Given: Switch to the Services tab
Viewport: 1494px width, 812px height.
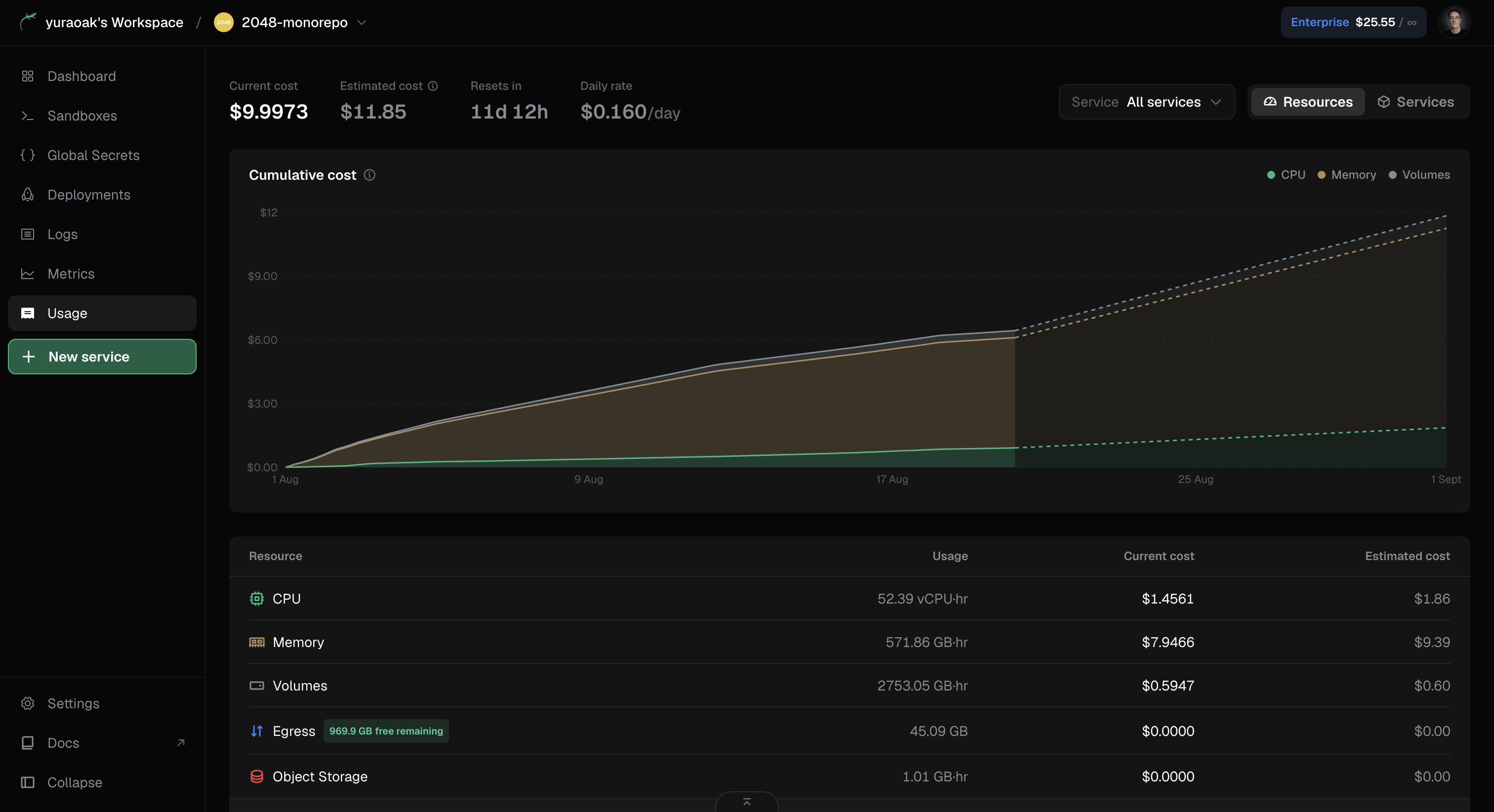Looking at the screenshot, I should pos(1416,102).
